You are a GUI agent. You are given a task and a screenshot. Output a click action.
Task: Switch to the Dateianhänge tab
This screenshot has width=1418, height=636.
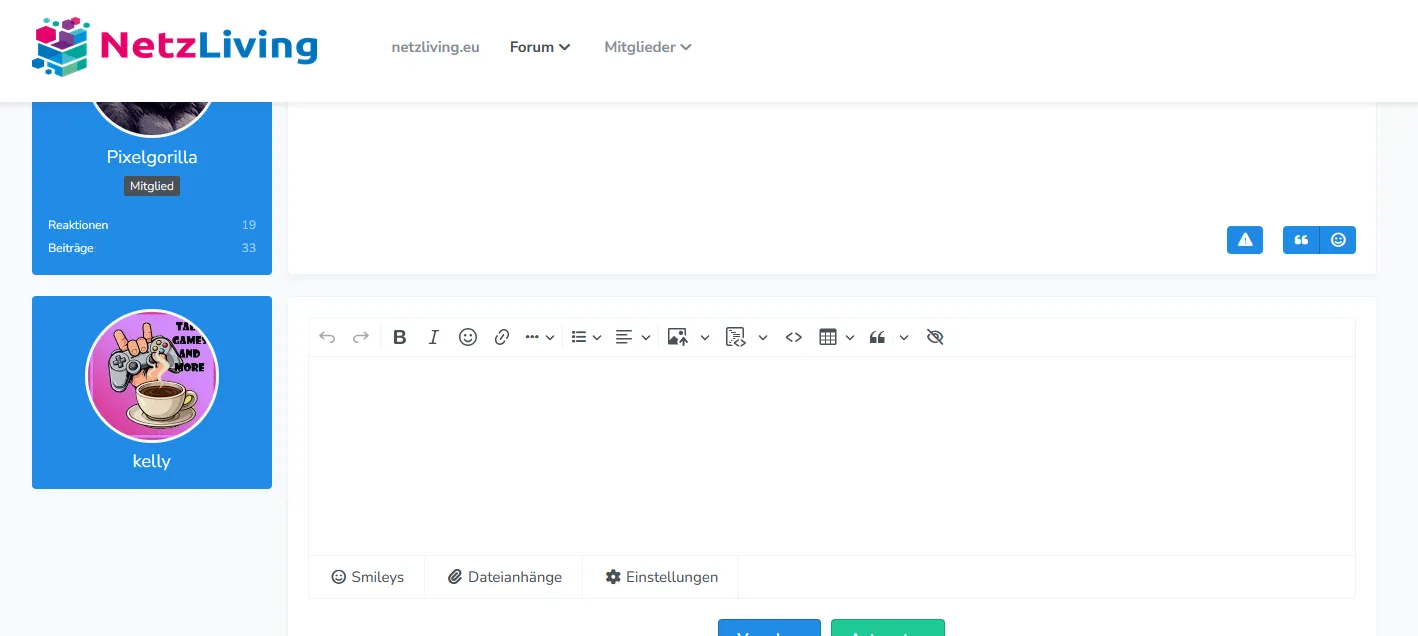[504, 577]
